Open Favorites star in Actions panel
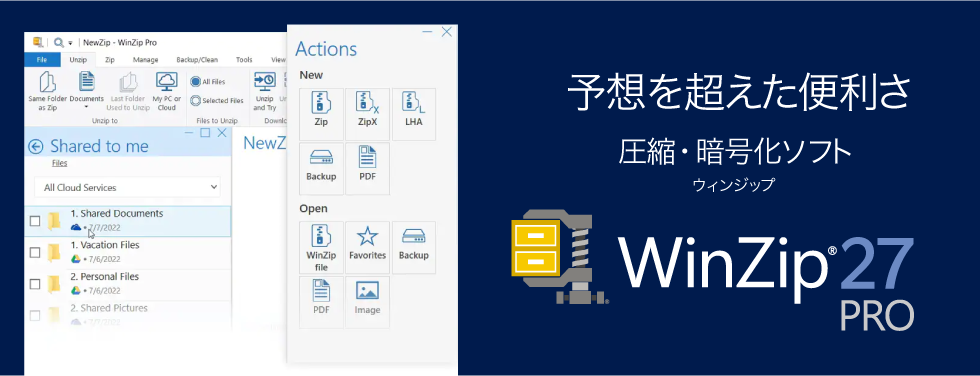The height and width of the screenshot is (376, 980). (368, 247)
